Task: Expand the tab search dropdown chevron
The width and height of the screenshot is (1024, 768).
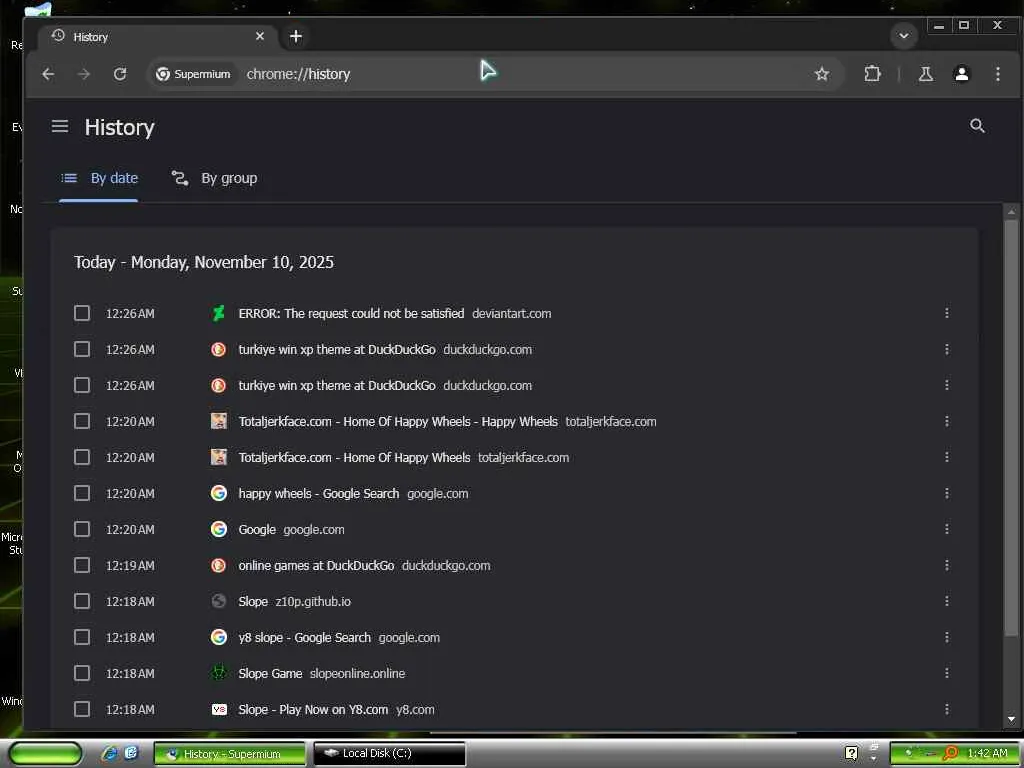Action: click(904, 36)
